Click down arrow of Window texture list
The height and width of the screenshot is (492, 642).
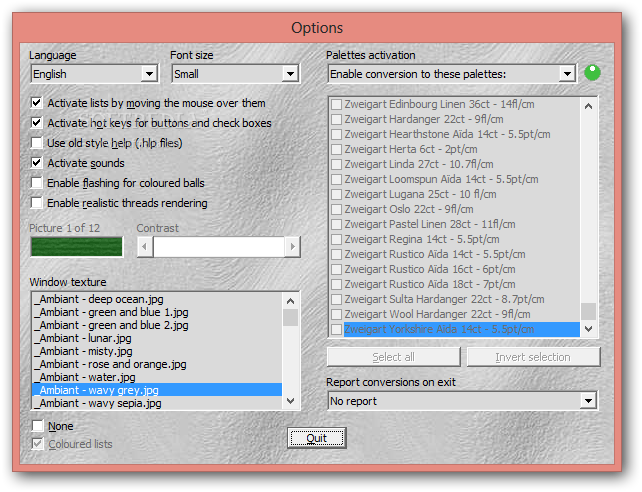tap(291, 401)
